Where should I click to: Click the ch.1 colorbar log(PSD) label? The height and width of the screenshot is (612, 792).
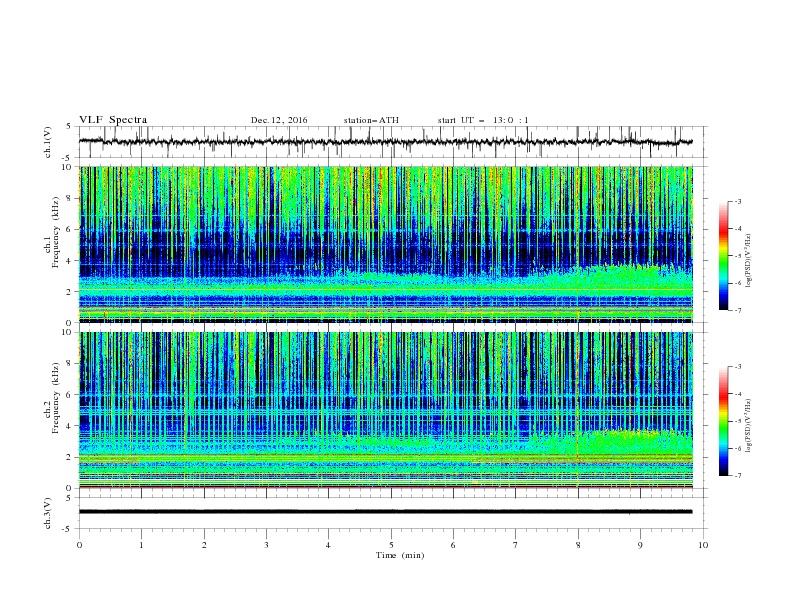(749, 261)
